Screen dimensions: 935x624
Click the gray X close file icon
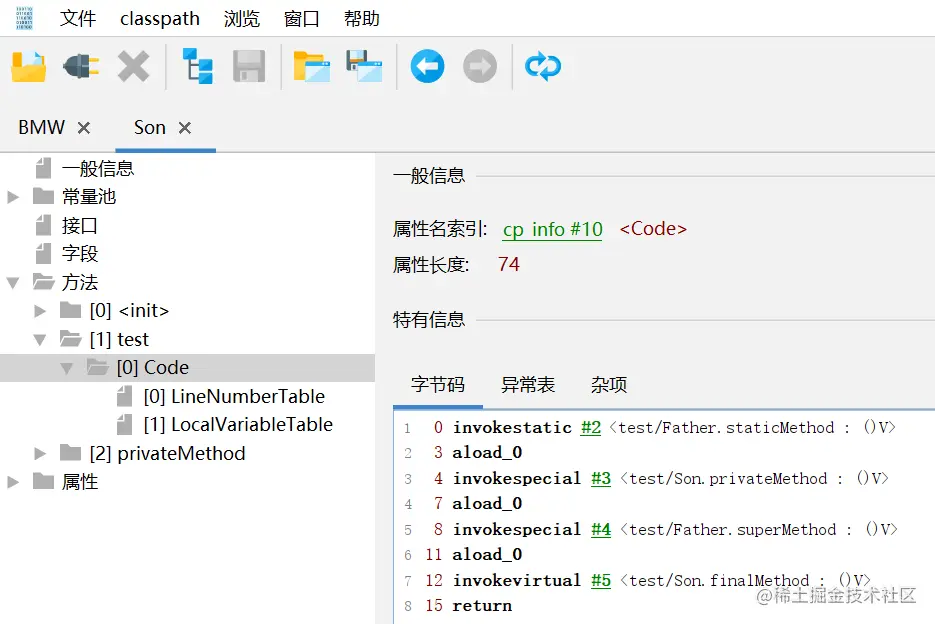coord(133,66)
